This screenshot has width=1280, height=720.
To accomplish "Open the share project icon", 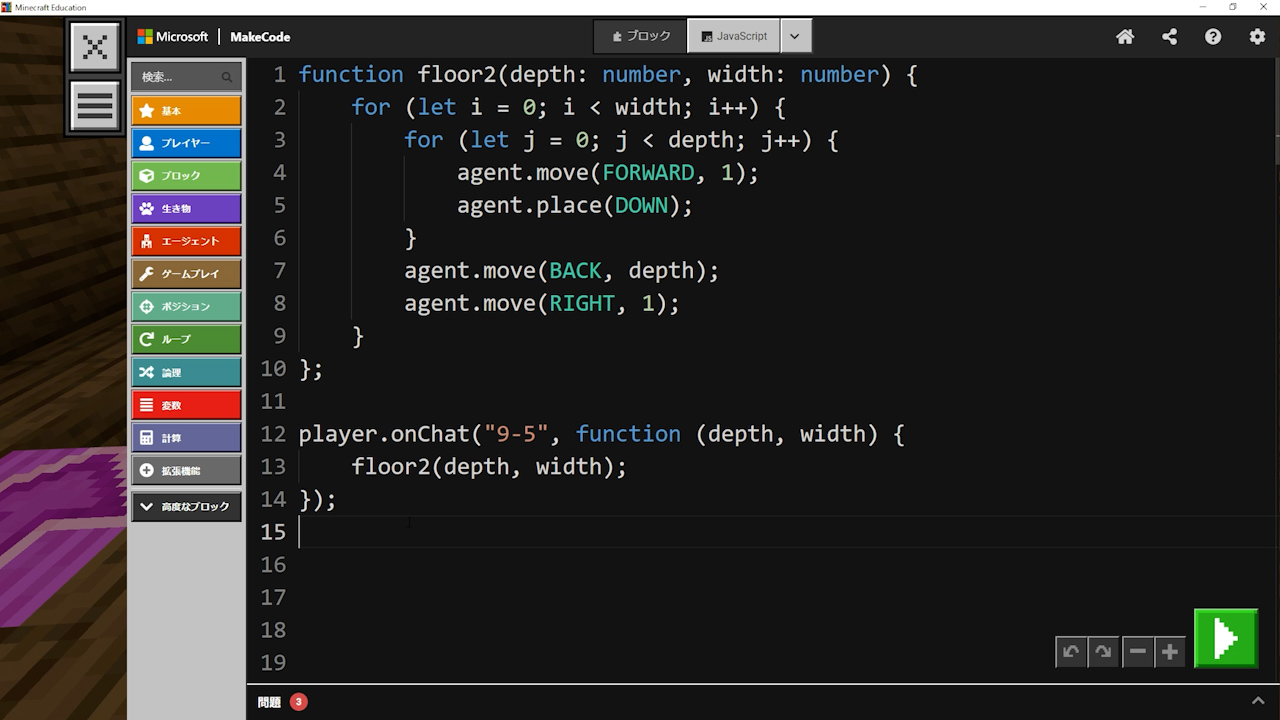I will (1169, 37).
